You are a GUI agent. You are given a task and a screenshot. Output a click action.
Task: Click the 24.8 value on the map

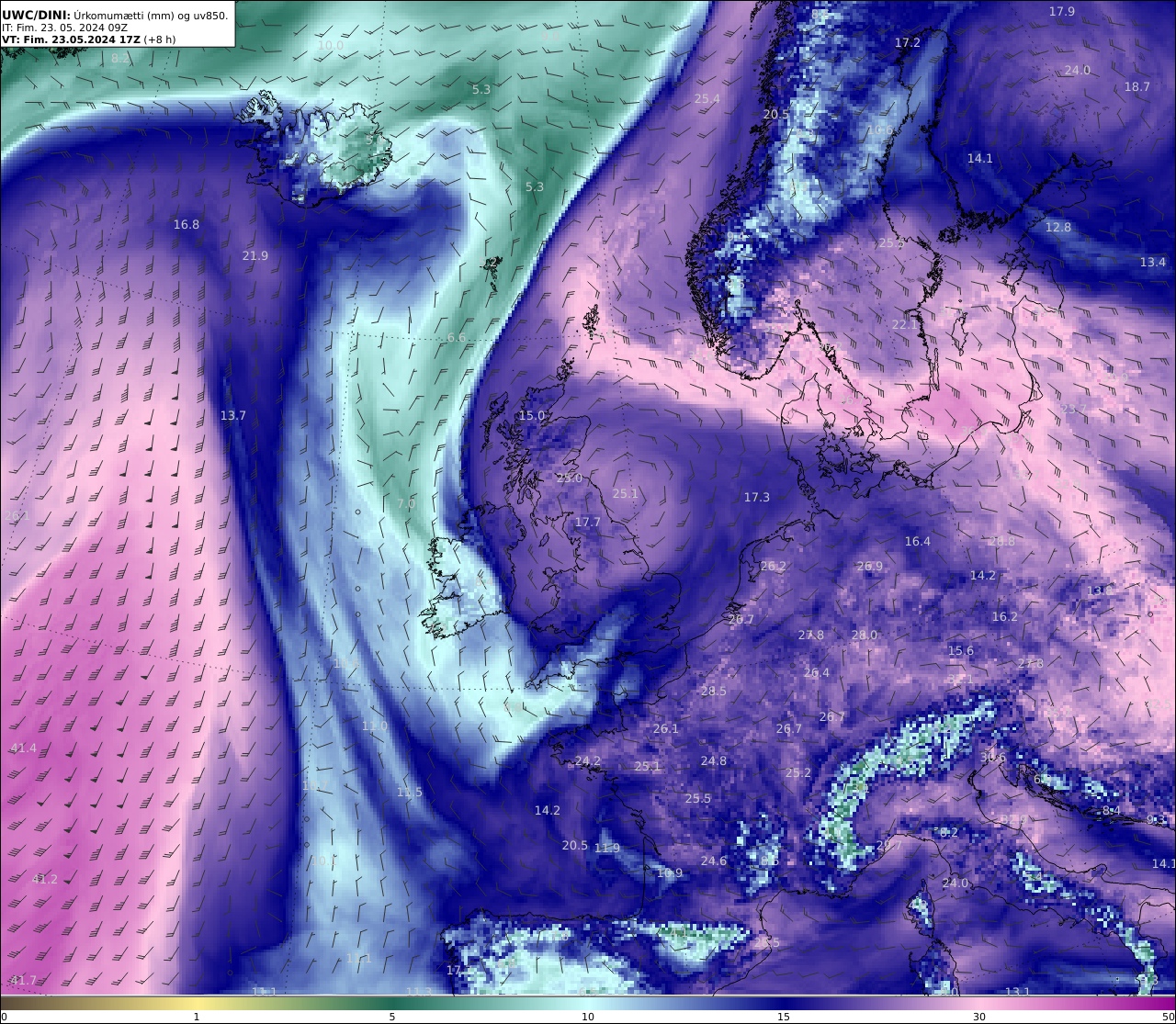coord(714,760)
